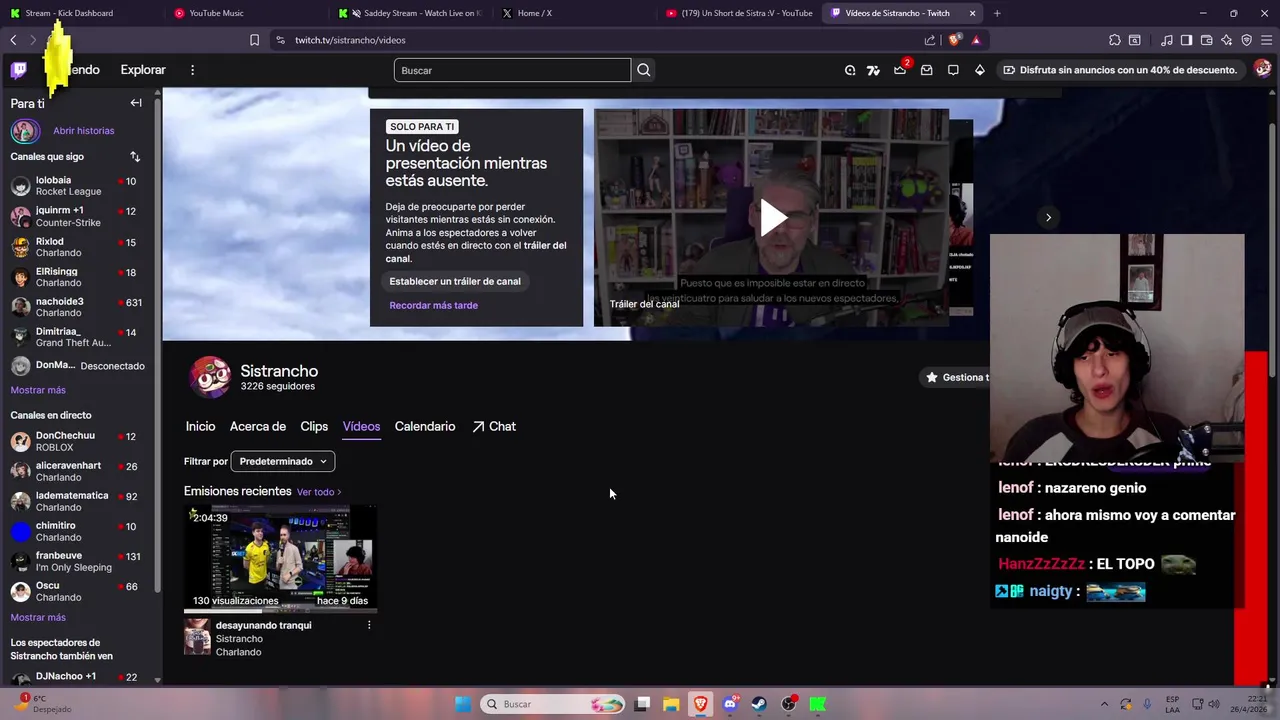
Task: Open the Twitch notifications crown icon
Action: pyautogui.click(x=900, y=70)
